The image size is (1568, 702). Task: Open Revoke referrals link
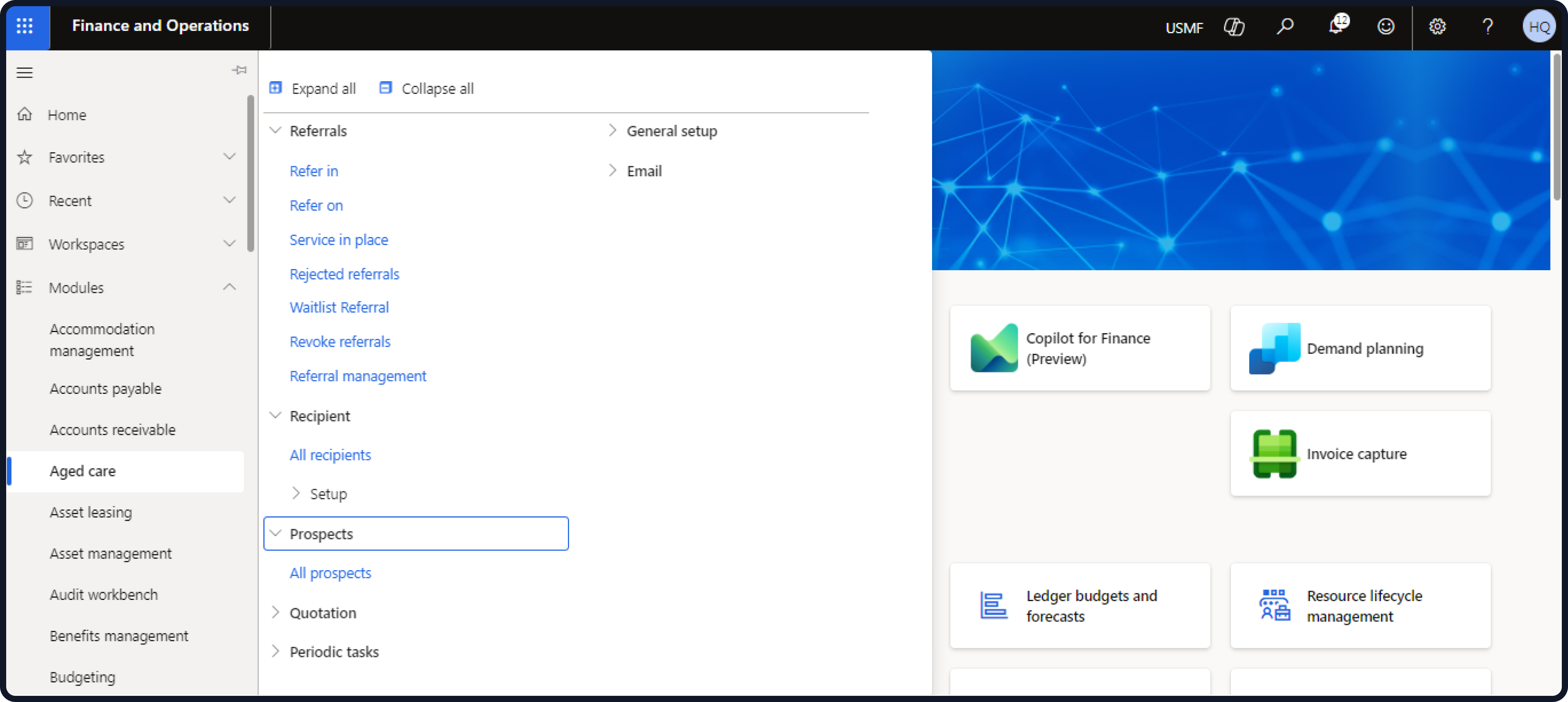tap(340, 342)
